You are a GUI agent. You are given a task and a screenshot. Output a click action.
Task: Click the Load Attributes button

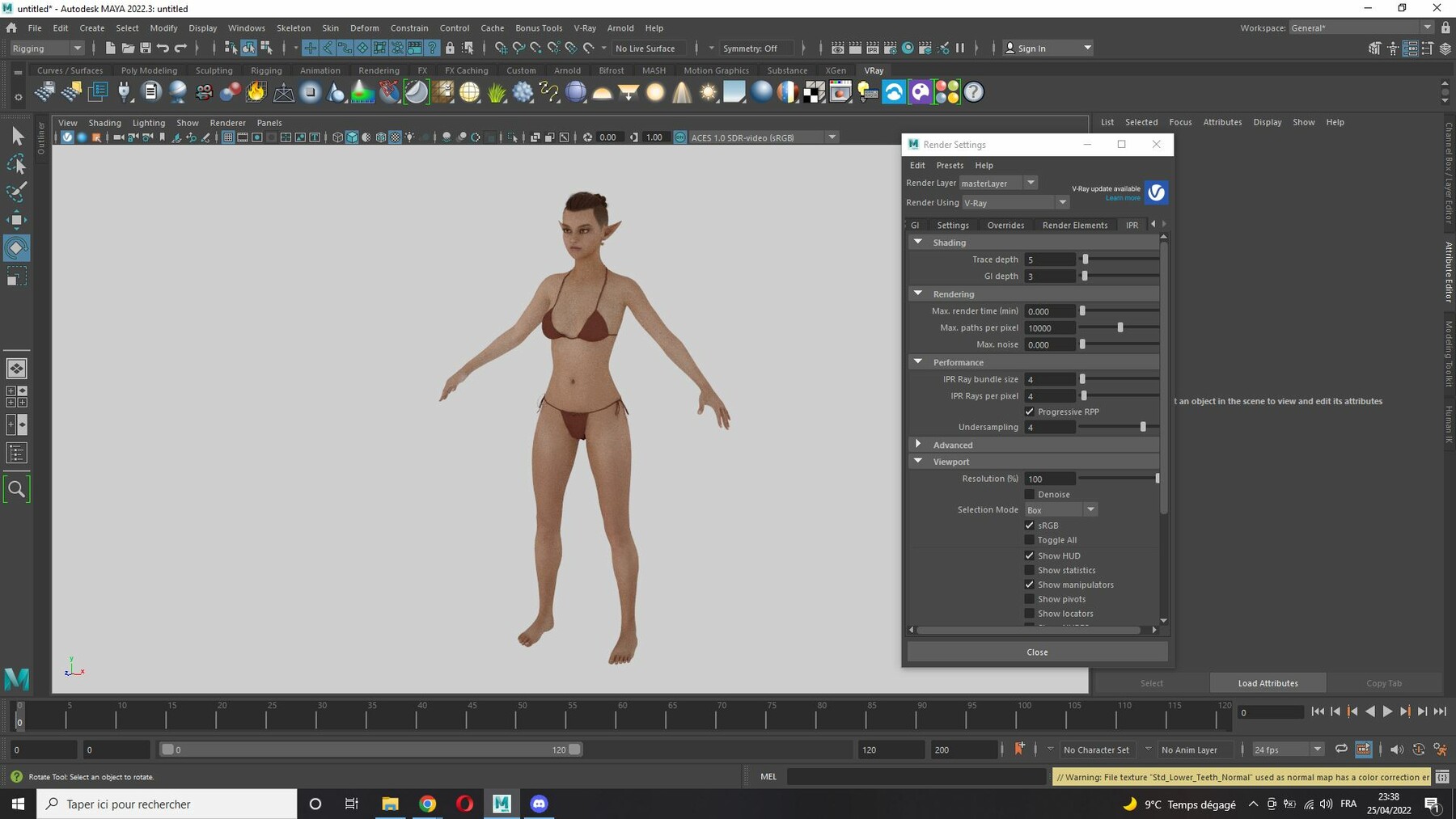(x=1268, y=683)
